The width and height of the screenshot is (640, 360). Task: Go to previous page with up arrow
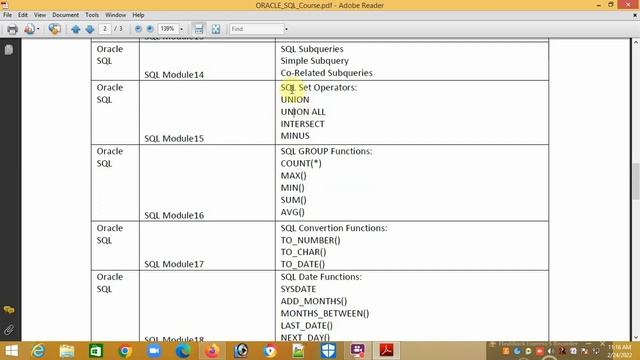pyautogui.click(x=76, y=29)
